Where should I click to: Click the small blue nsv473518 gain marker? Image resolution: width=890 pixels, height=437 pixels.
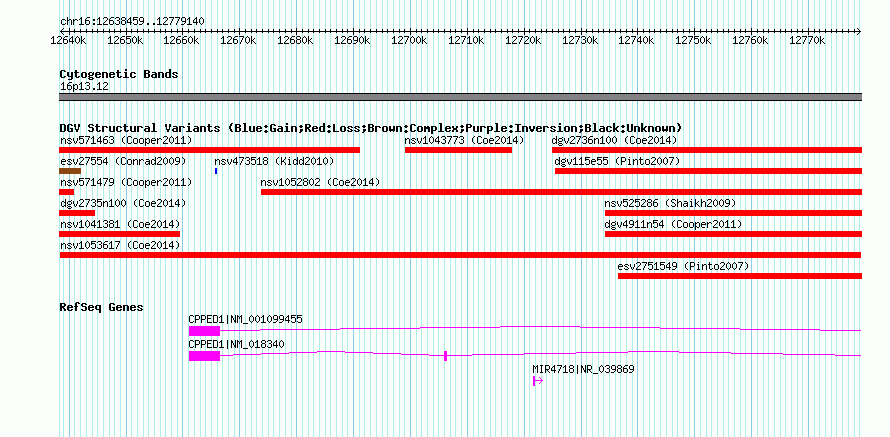tap(216, 171)
